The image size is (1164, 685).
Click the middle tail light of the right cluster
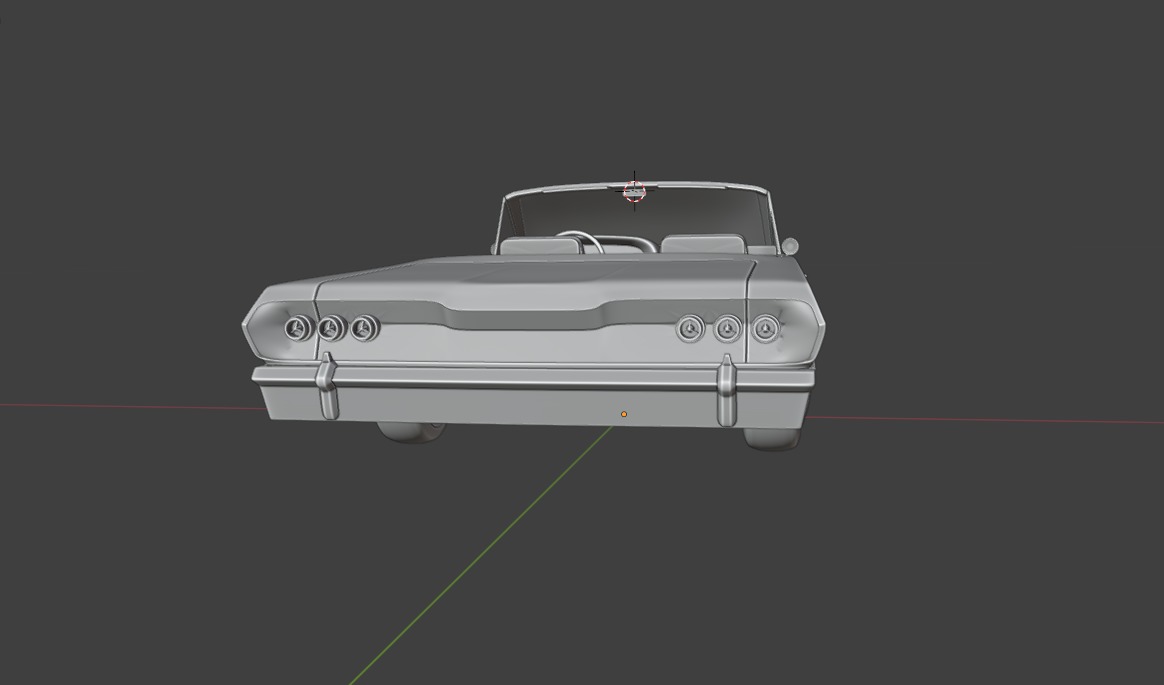coord(728,329)
